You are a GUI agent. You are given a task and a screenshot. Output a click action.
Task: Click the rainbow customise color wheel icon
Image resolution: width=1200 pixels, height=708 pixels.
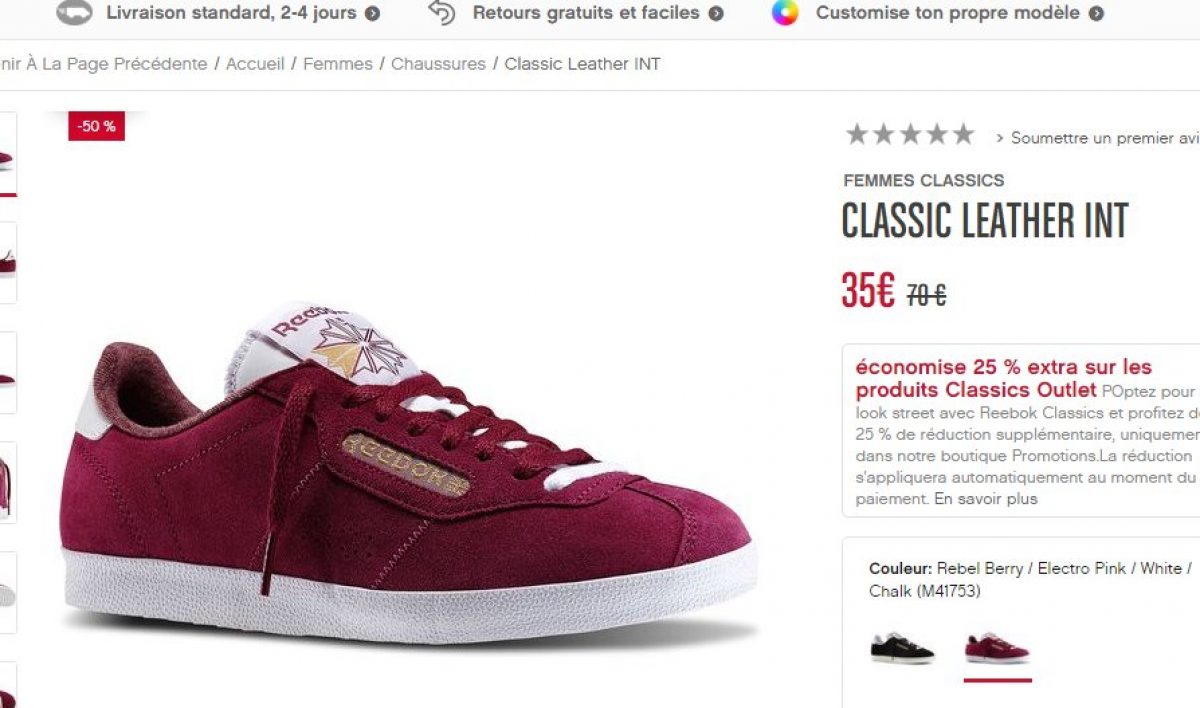785,13
